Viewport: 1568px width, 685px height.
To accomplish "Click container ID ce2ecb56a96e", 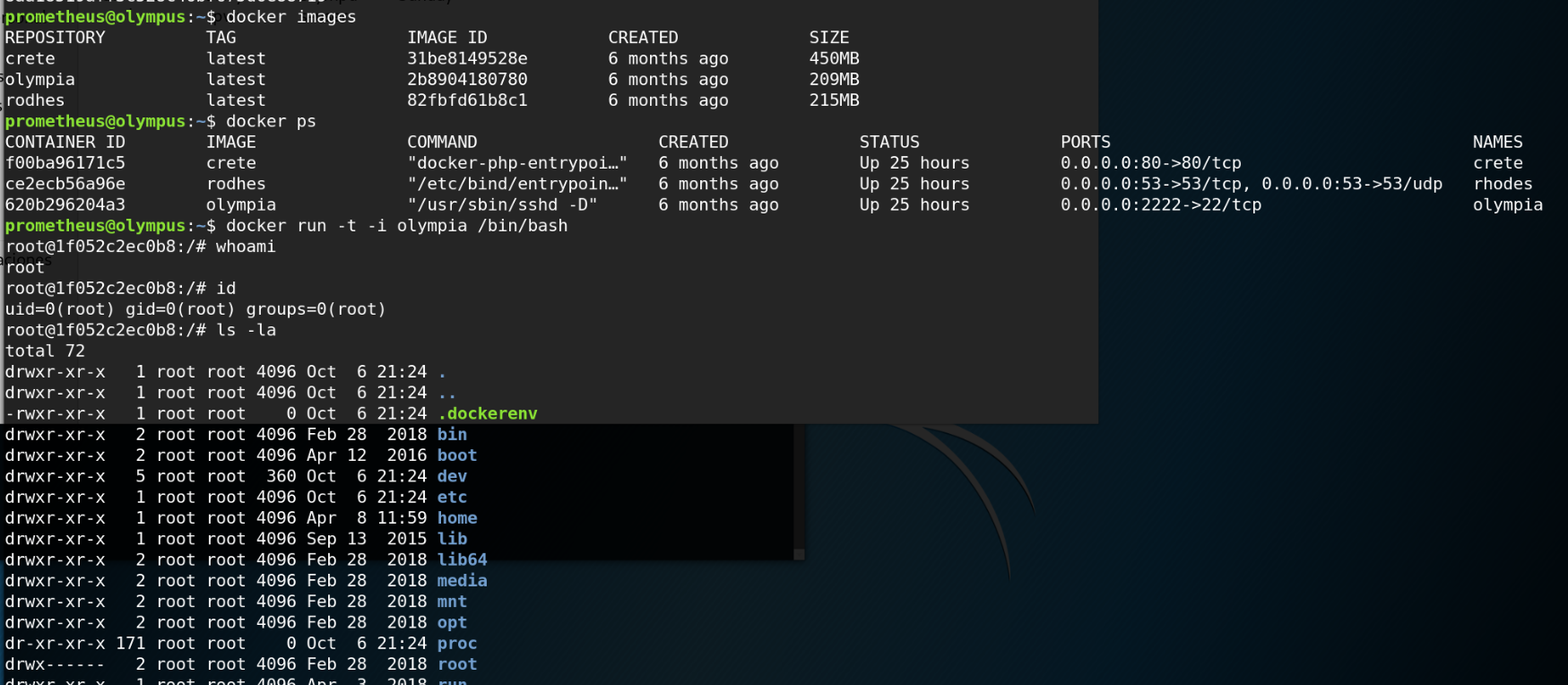I will [x=65, y=184].
